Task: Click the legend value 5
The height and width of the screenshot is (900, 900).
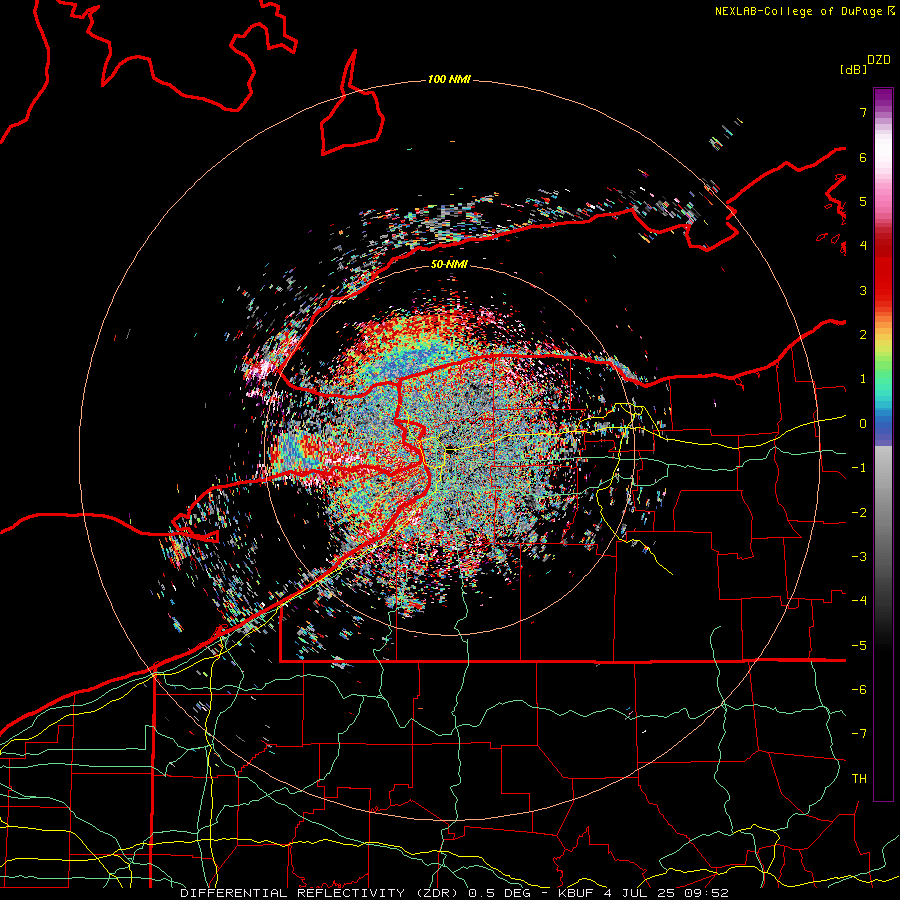Action: (x=863, y=201)
